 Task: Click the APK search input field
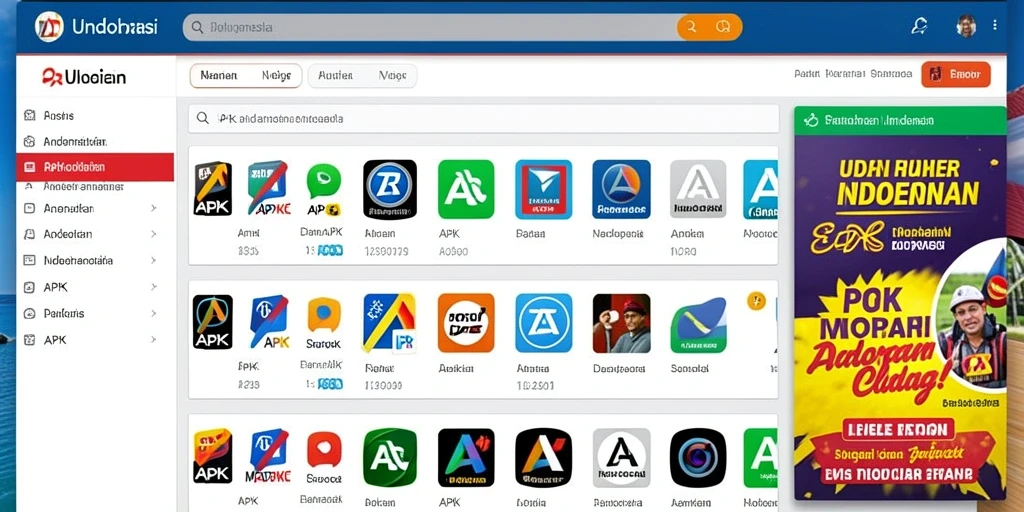[483, 119]
